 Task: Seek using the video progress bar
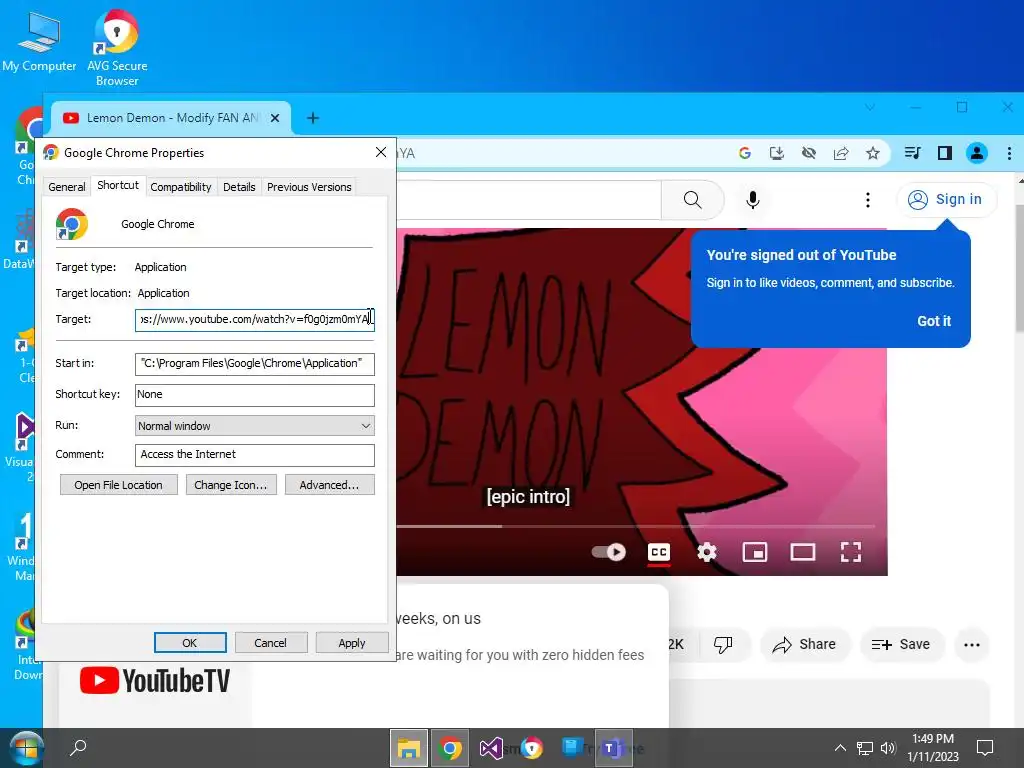tap(635, 526)
